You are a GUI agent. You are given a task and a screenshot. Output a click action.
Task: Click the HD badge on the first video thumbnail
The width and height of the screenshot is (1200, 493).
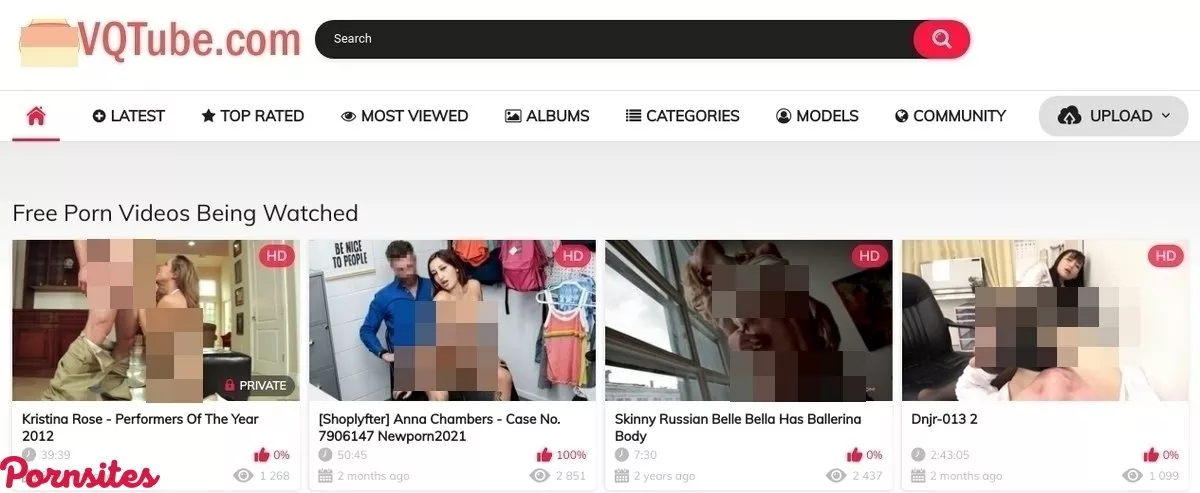[x=276, y=256]
